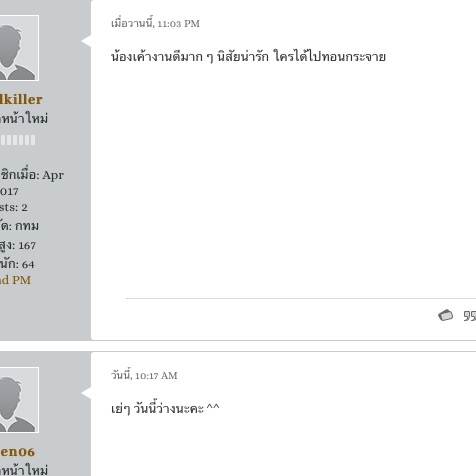Click the first post's speech bubble pointer
The height and width of the screenshot is (476, 476).
86,41
